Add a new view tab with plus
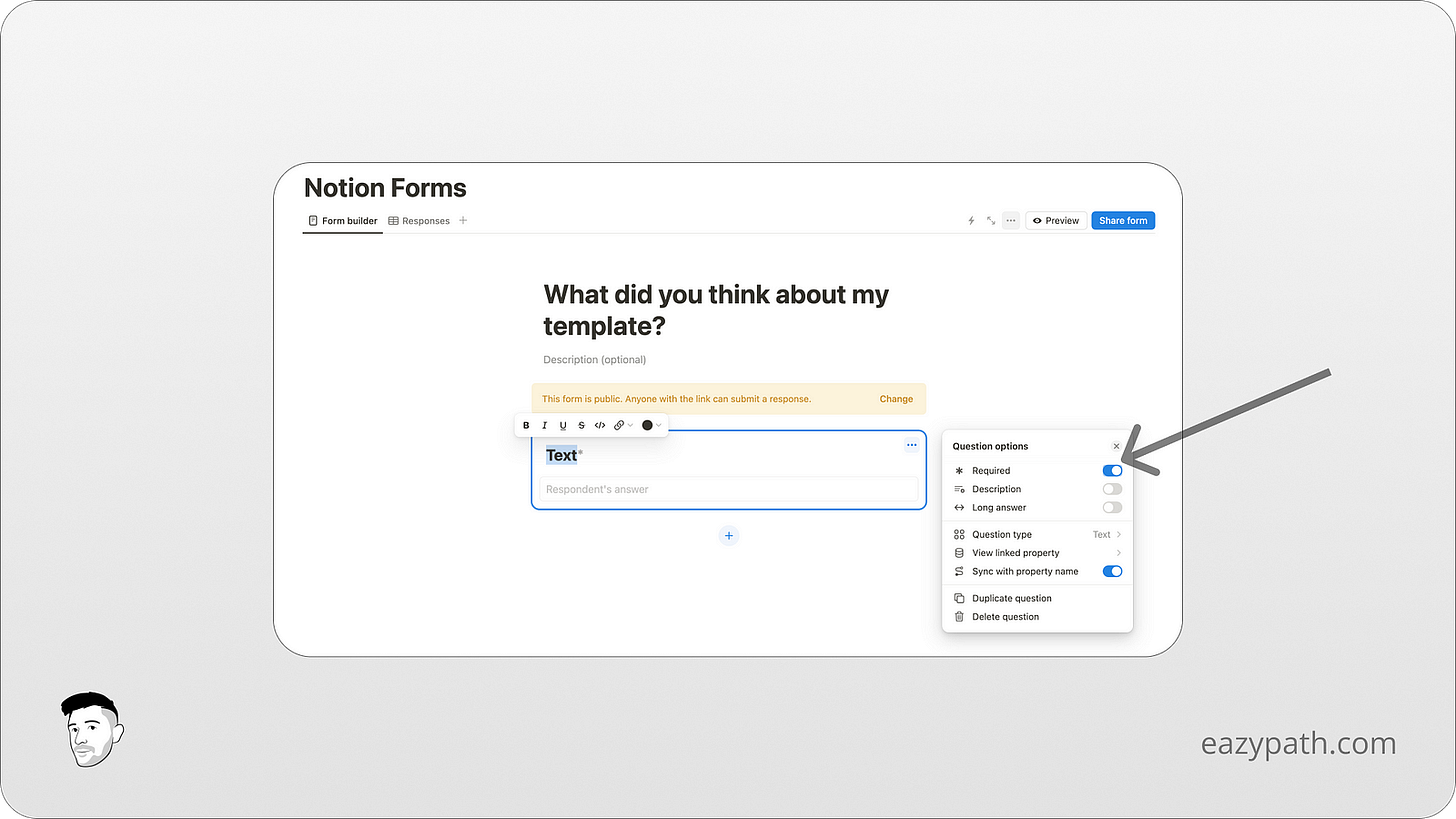This screenshot has height=819, width=1456. point(463,220)
